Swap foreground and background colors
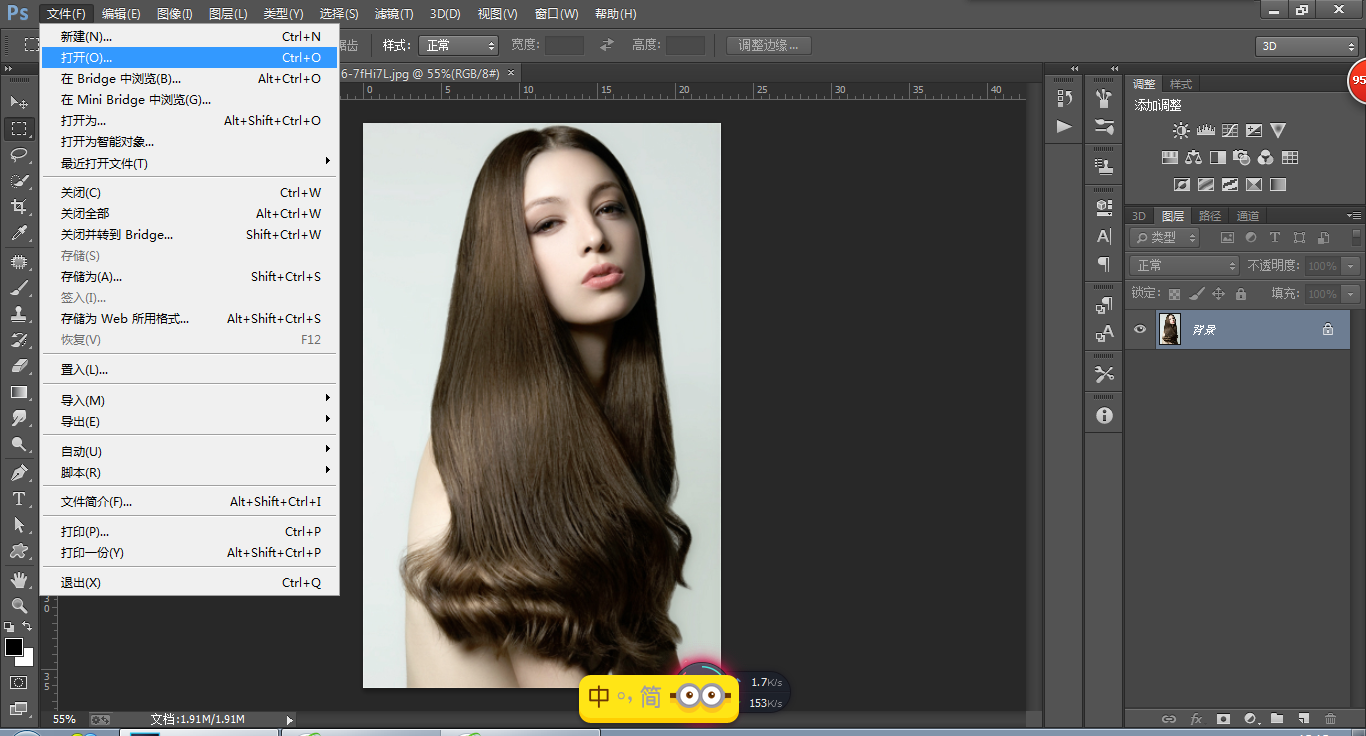 27,627
